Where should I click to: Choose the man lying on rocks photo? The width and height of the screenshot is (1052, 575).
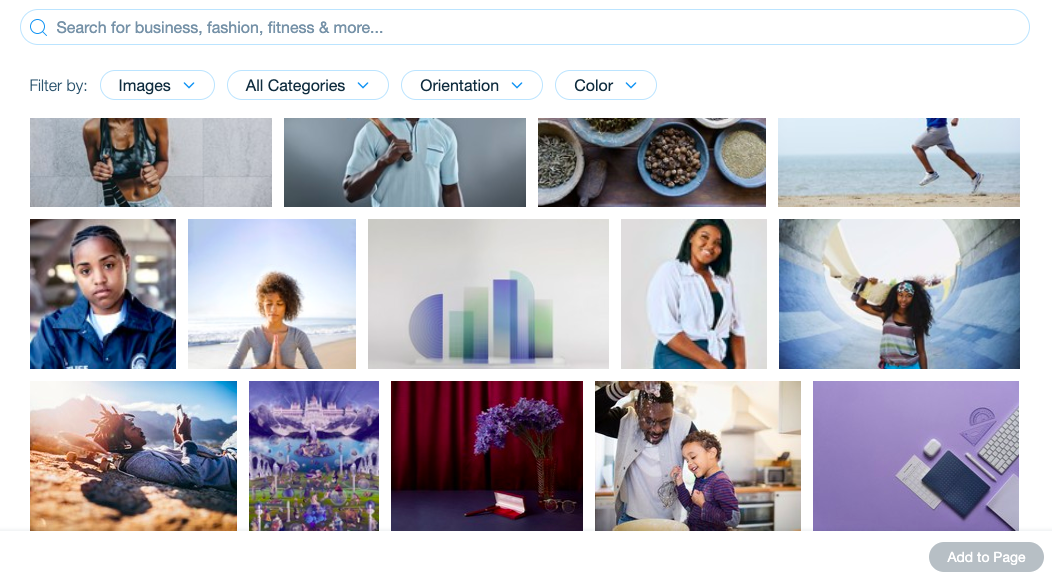point(134,456)
